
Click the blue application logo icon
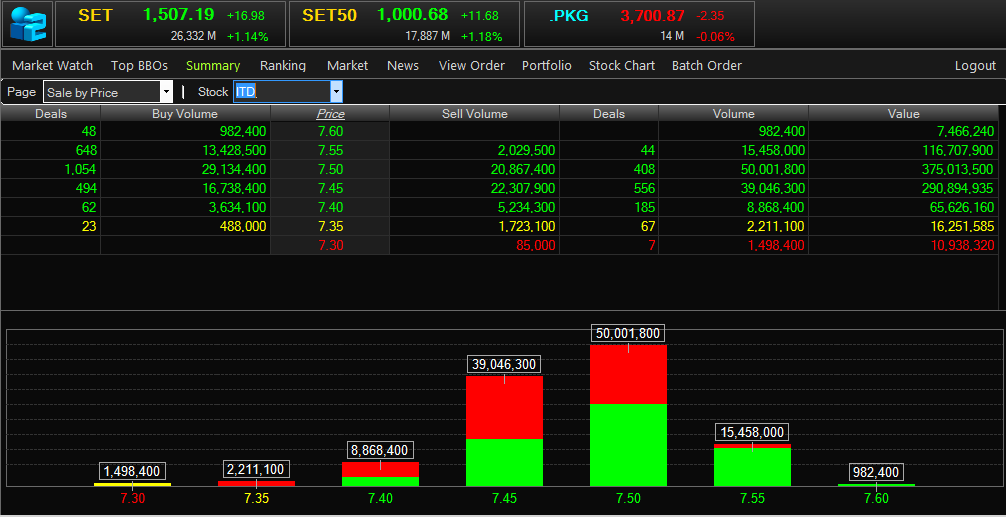[x=28, y=24]
